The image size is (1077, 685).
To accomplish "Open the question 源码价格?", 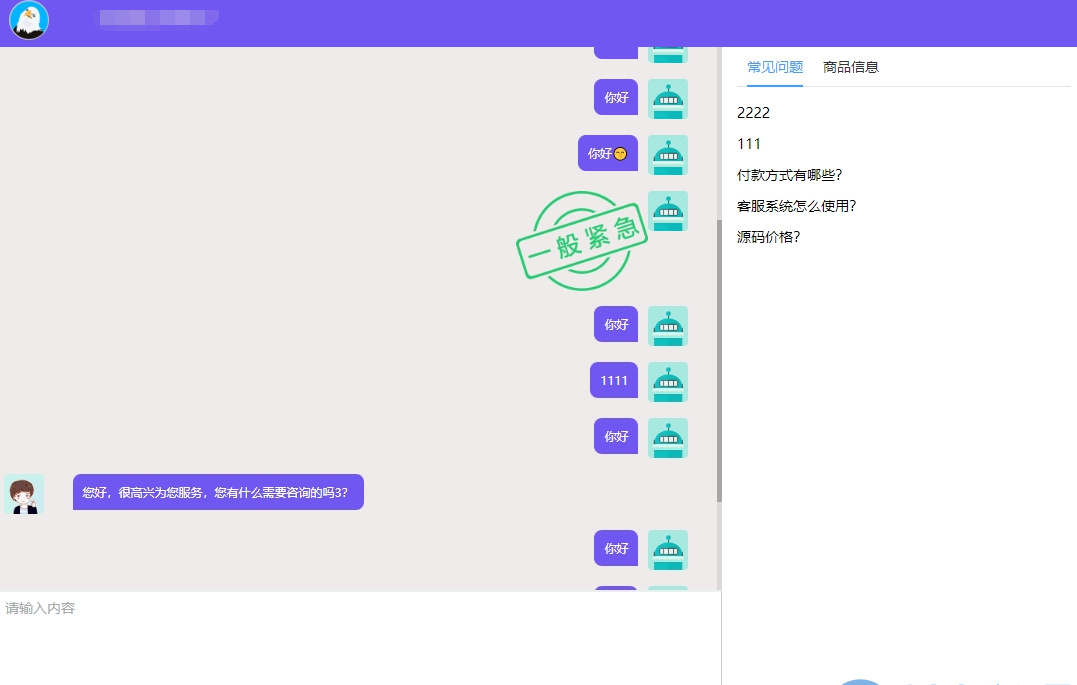I will (768, 237).
